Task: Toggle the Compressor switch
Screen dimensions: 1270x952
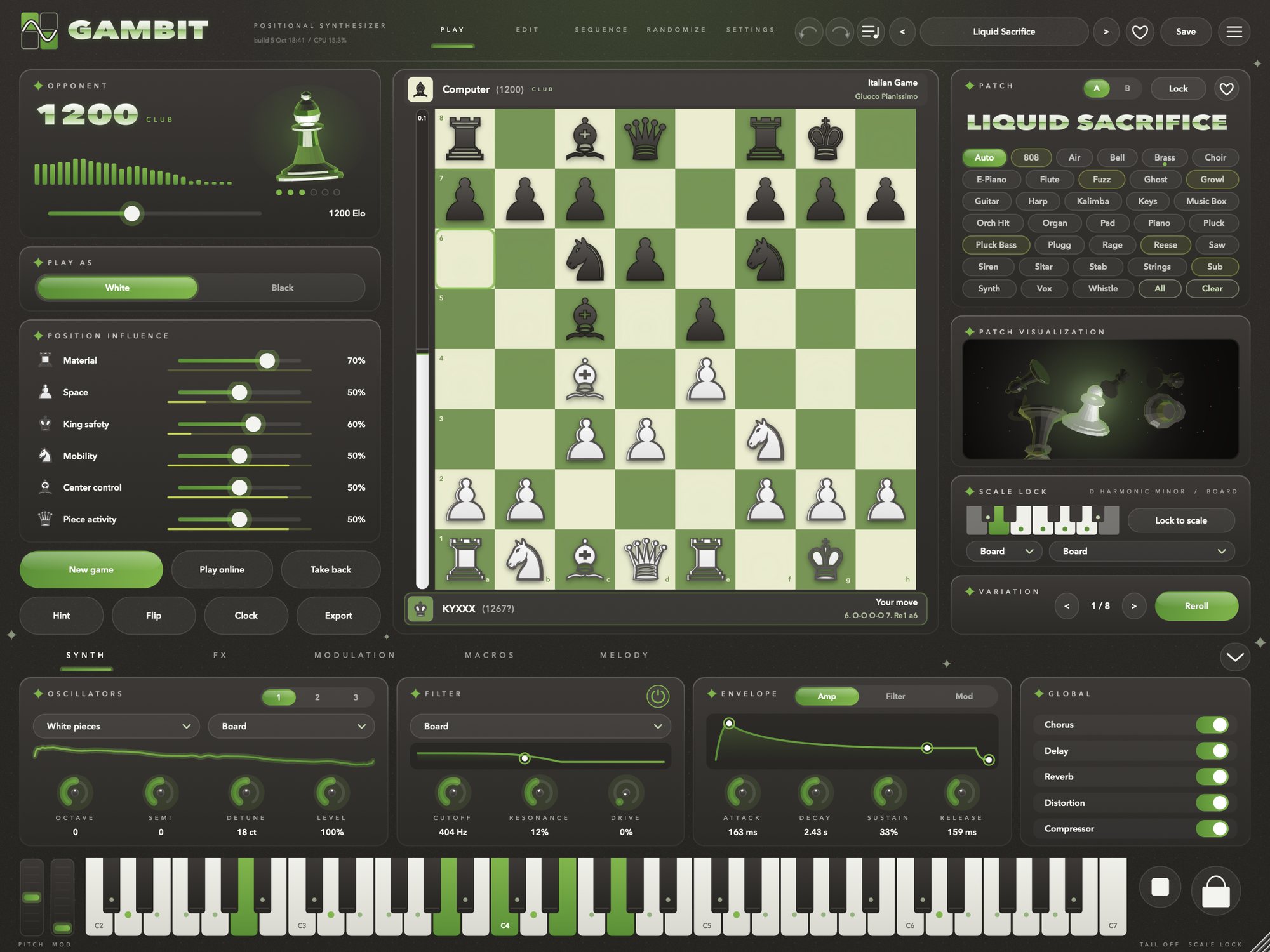Action: (x=1212, y=829)
